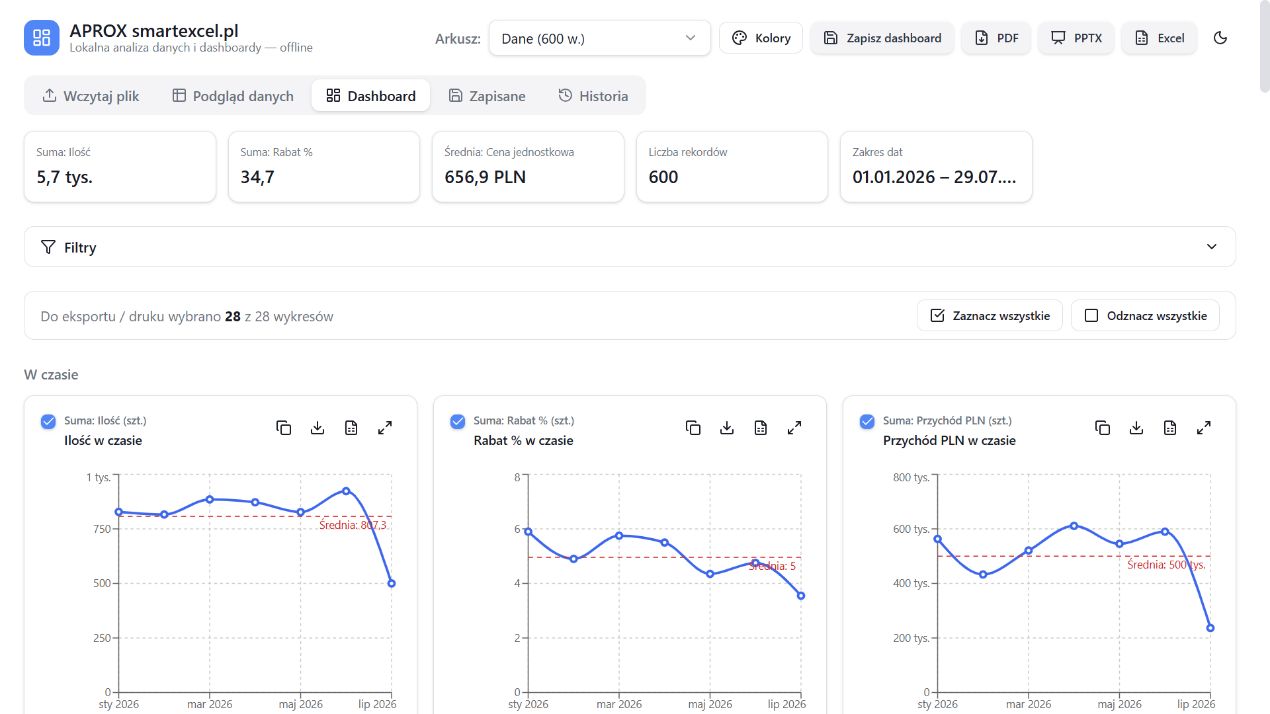Export dashboard as PDF
This screenshot has width=1270, height=714.
[996, 38]
